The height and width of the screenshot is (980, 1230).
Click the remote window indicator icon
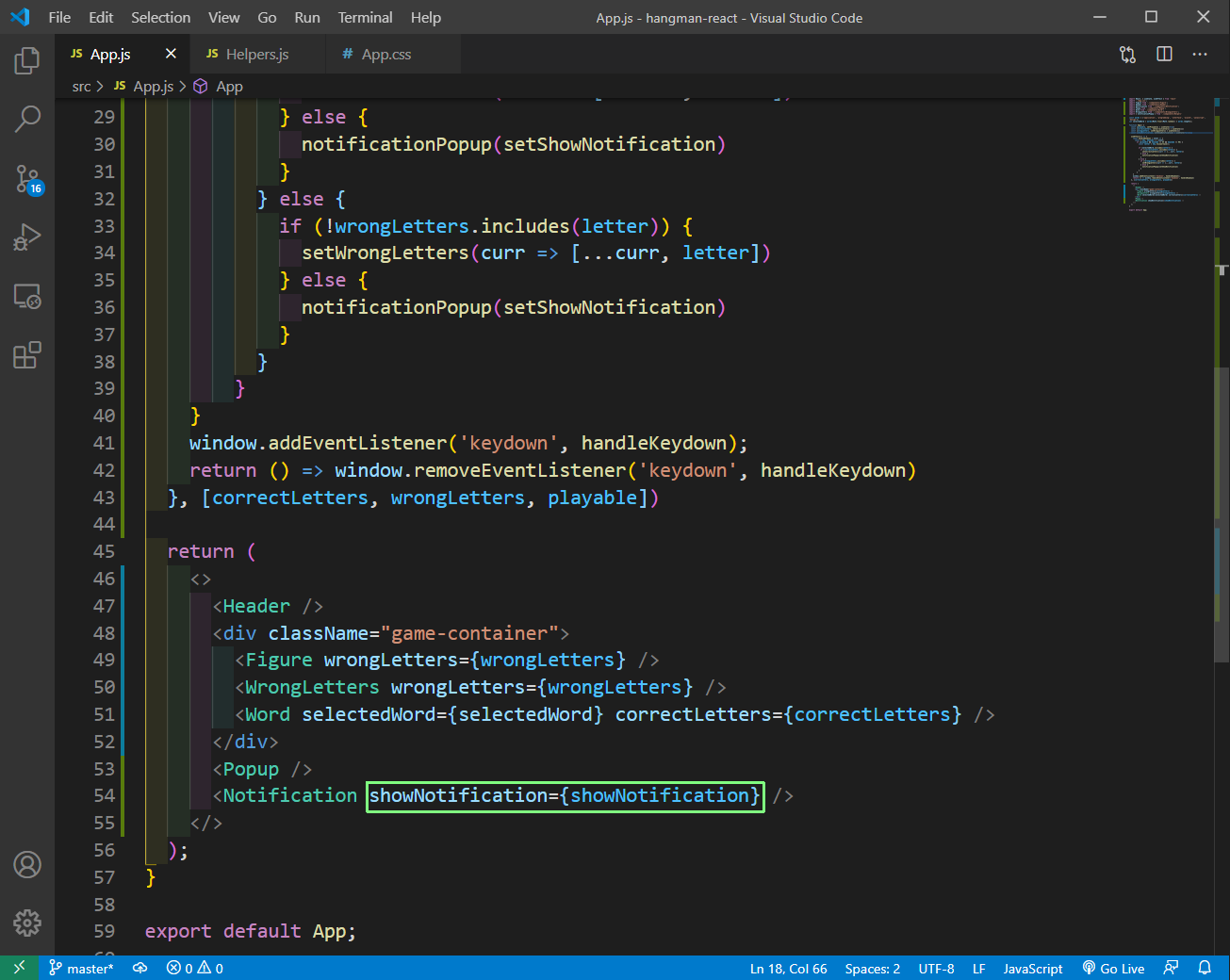point(19,968)
